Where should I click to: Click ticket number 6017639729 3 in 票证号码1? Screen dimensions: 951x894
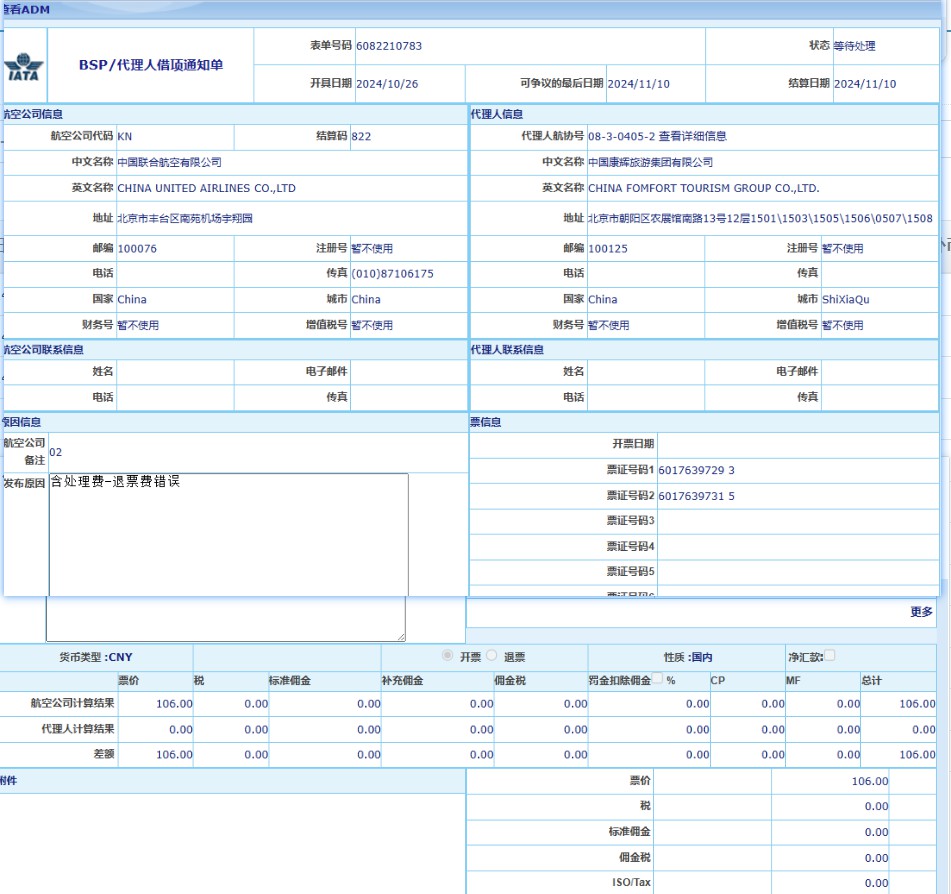pyautogui.click(x=696, y=470)
